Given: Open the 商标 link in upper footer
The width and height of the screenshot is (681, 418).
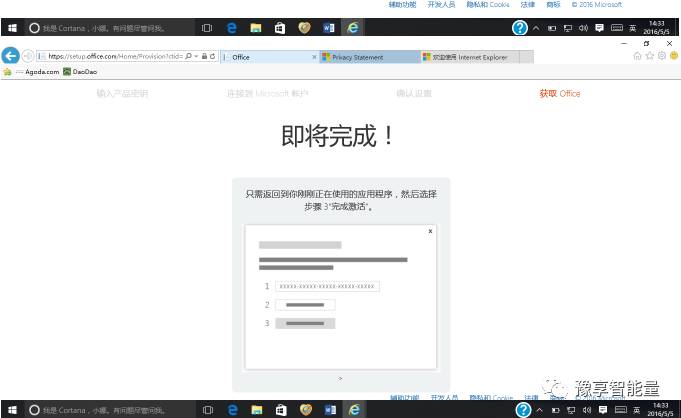Looking at the screenshot, I should pyautogui.click(x=553, y=5).
